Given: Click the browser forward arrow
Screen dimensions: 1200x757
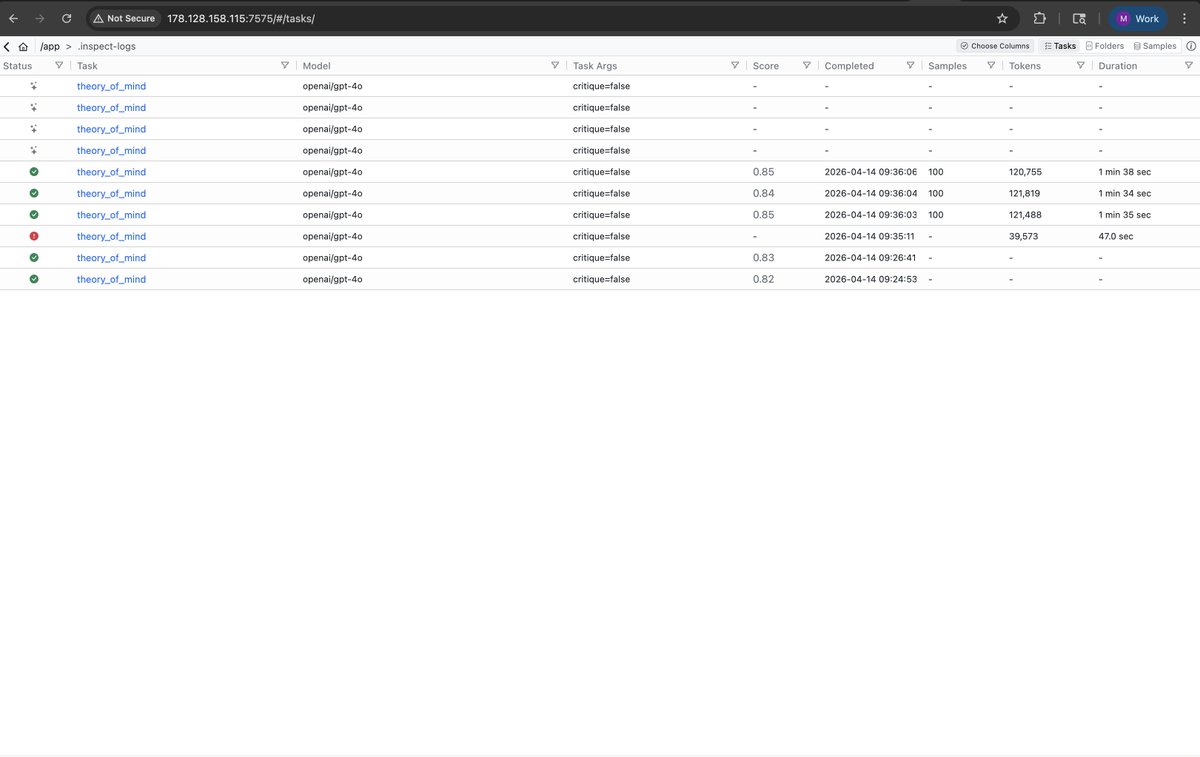Looking at the screenshot, I should [39, 18].
